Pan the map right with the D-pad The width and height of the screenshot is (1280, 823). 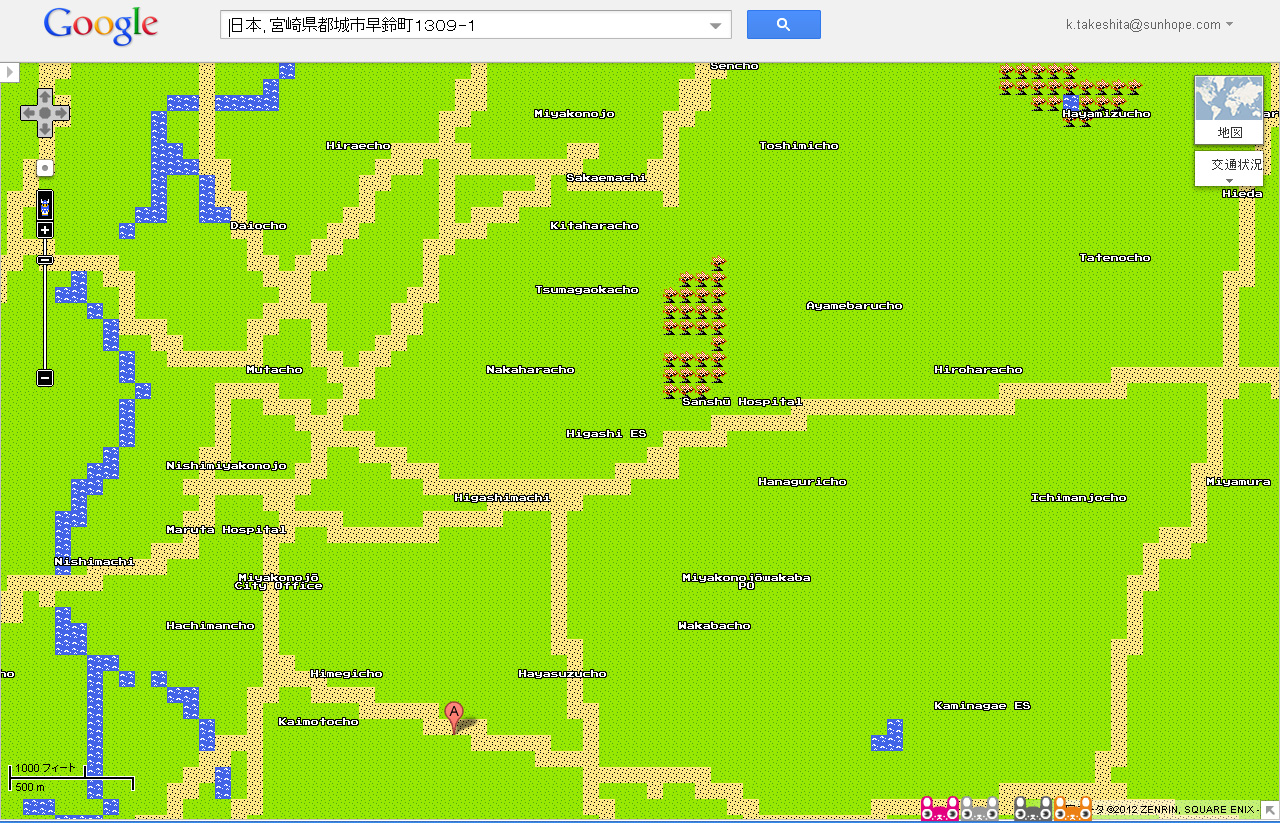62,113
